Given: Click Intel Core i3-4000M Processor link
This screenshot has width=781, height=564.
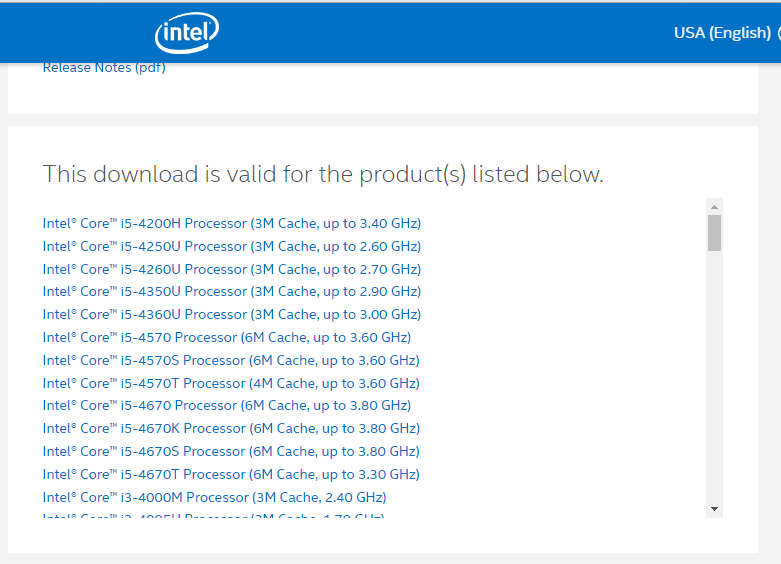Looking at the screenshot, I should click(214, 498).
